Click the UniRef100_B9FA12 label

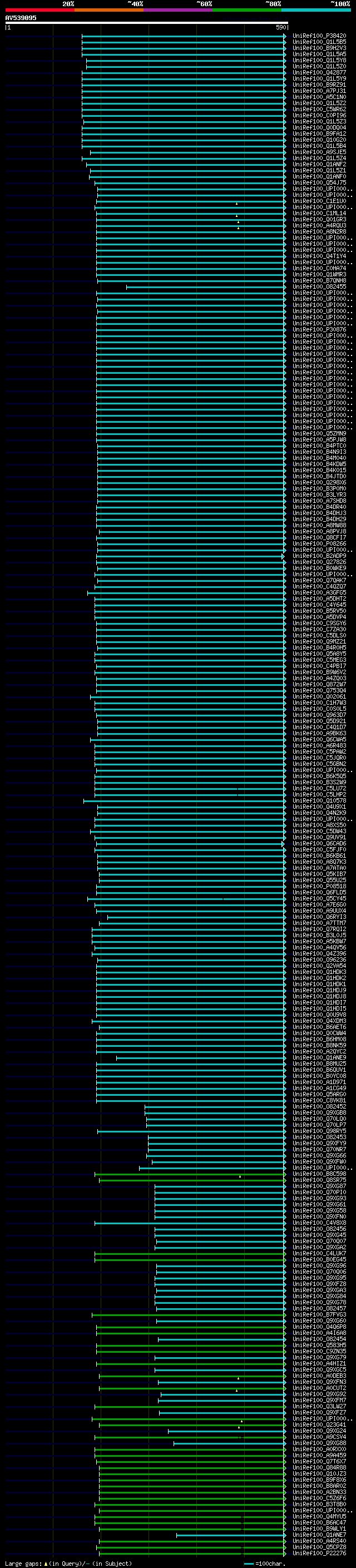[319, 134]
